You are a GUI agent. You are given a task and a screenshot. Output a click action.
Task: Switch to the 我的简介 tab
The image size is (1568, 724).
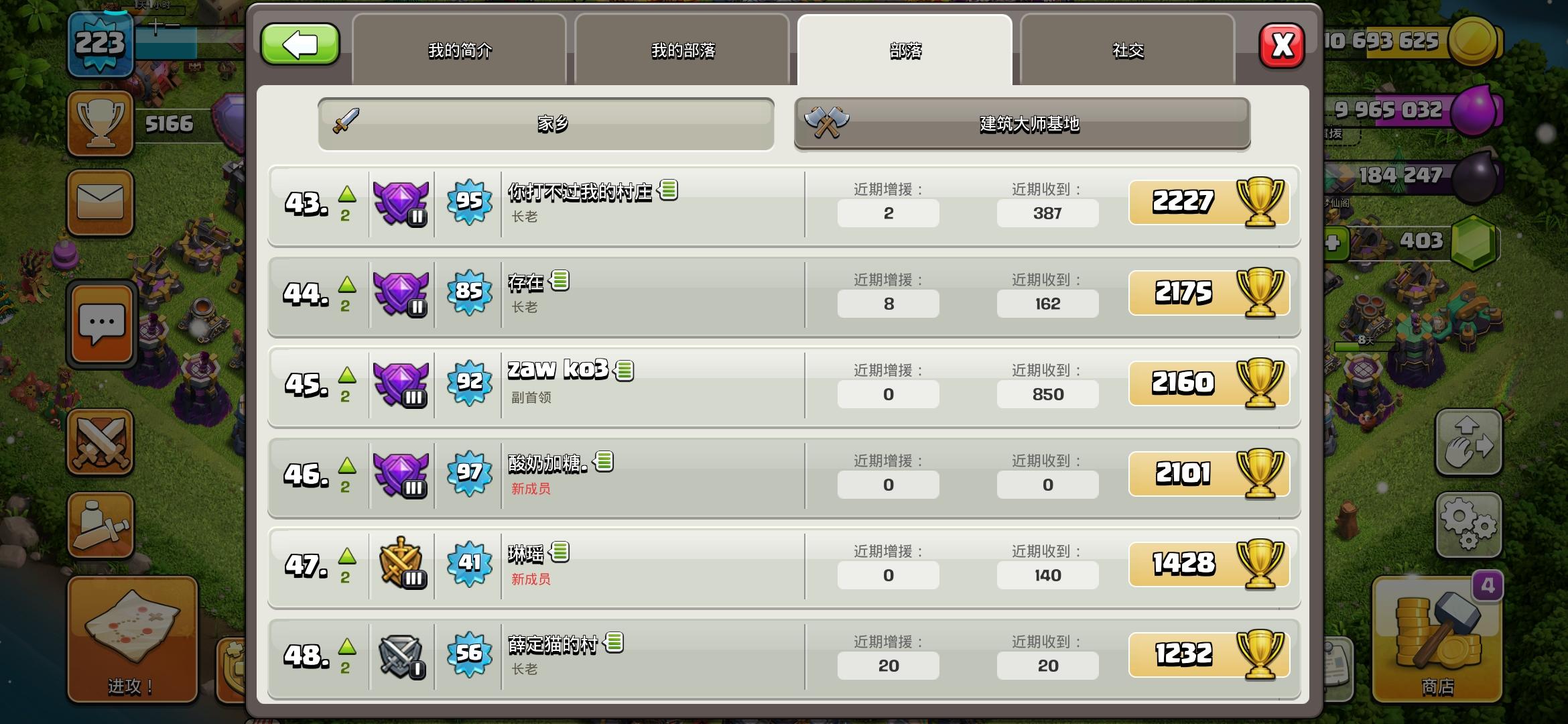point(459,50)
